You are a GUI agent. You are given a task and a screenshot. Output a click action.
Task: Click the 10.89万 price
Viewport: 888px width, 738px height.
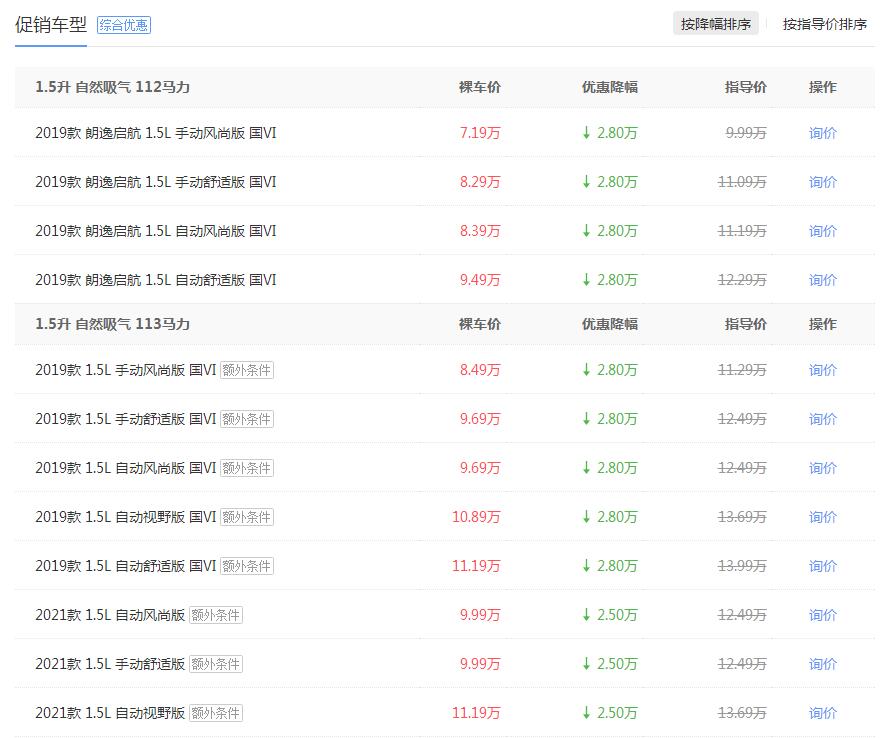click(x=476, y=517)
